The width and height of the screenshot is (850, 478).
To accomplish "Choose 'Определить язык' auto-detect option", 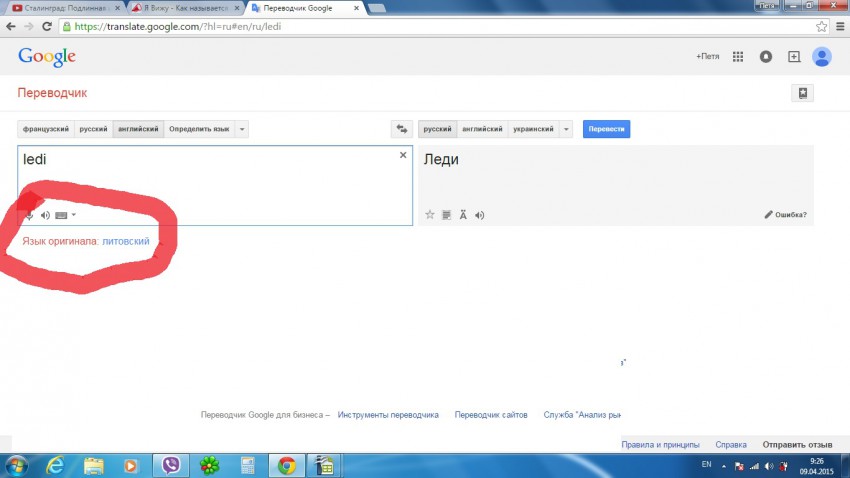I will (x=199, y=129).
